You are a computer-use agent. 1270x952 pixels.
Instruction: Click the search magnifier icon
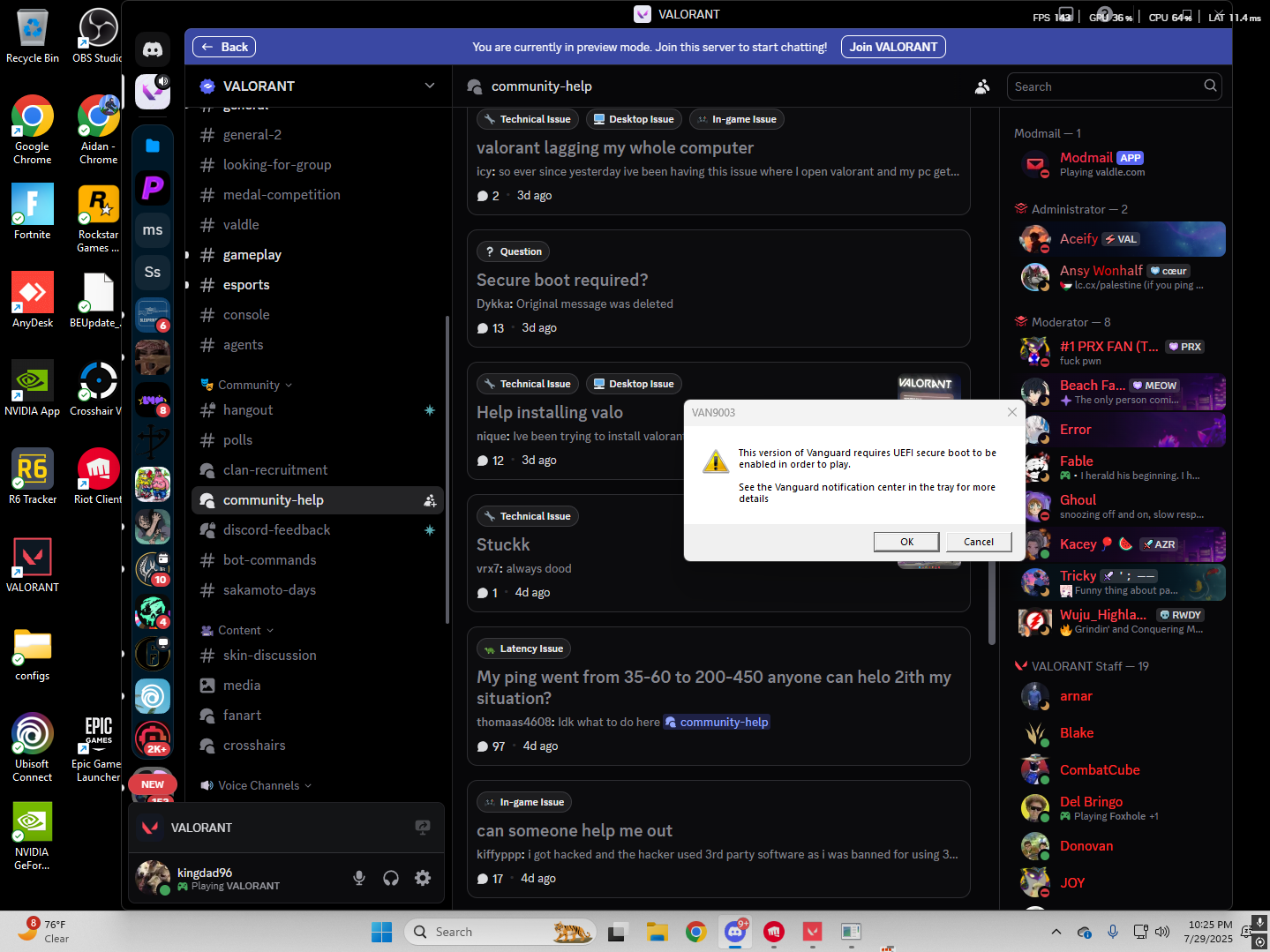coord(1210,86)
